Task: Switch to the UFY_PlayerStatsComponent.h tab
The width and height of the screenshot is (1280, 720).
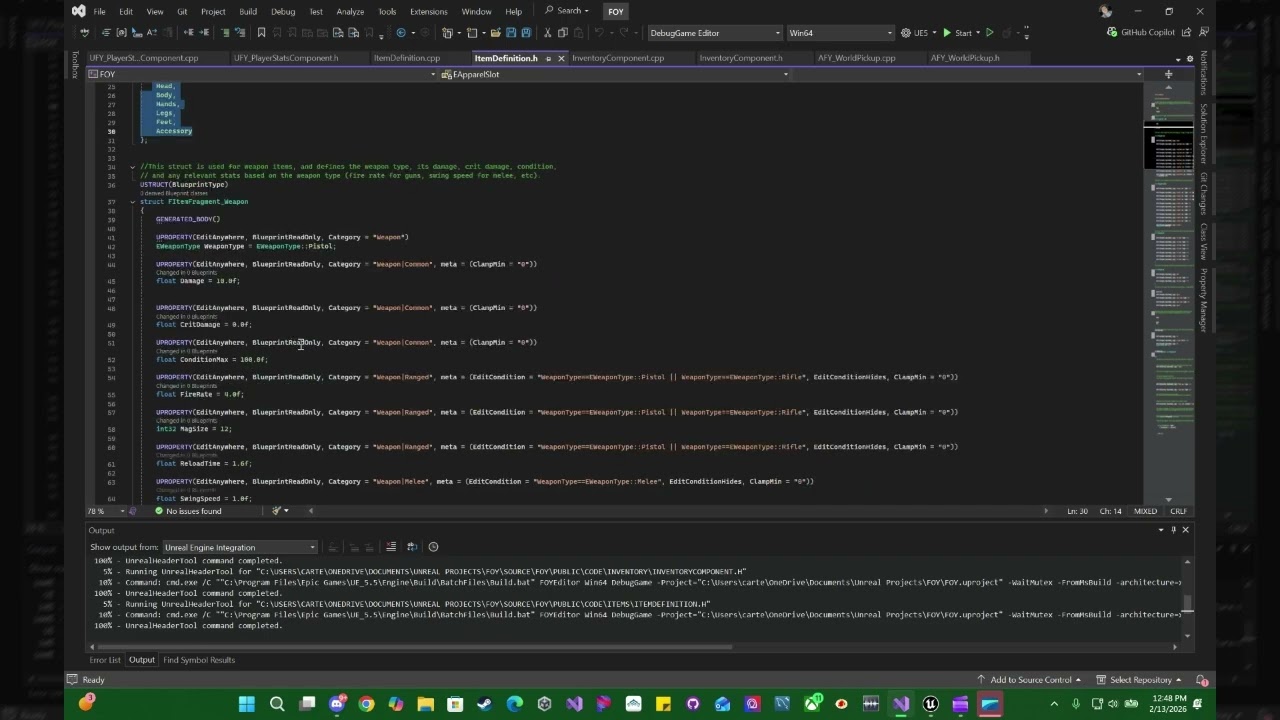Action: pyautogui.click(x=286, y=58)
